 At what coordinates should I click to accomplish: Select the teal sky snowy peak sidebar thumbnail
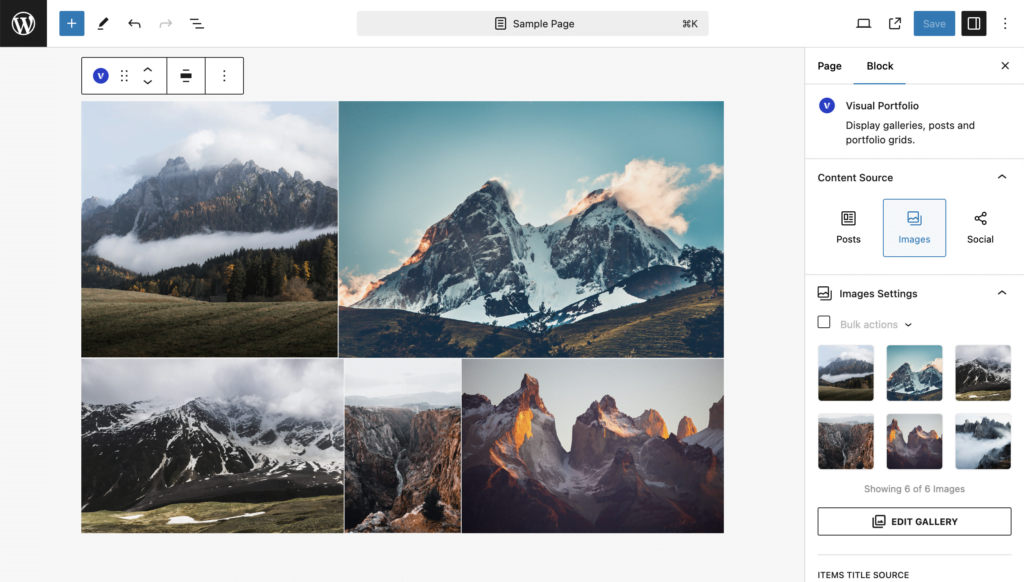pos(914,373)
